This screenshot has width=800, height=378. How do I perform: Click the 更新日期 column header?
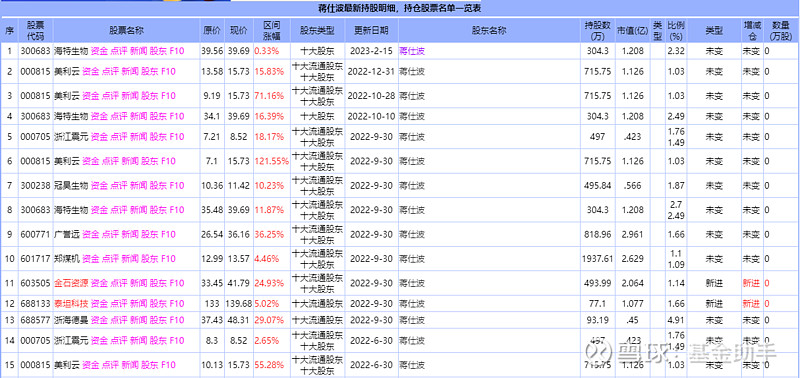point(371,31)
